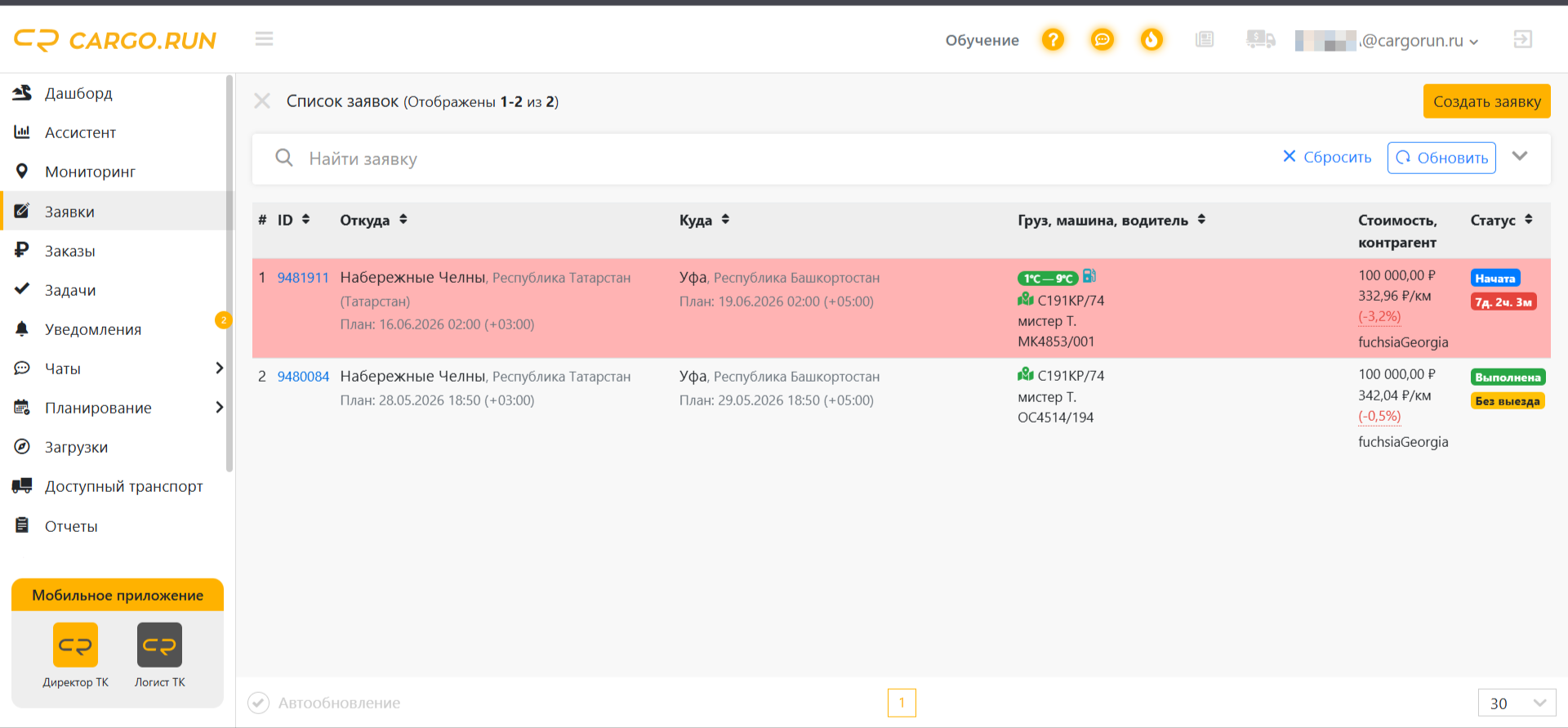This screenshot has height=728, width=1568.
Task: Click the (-3,2%) margin value
Action: click(x=1379, y=316)
